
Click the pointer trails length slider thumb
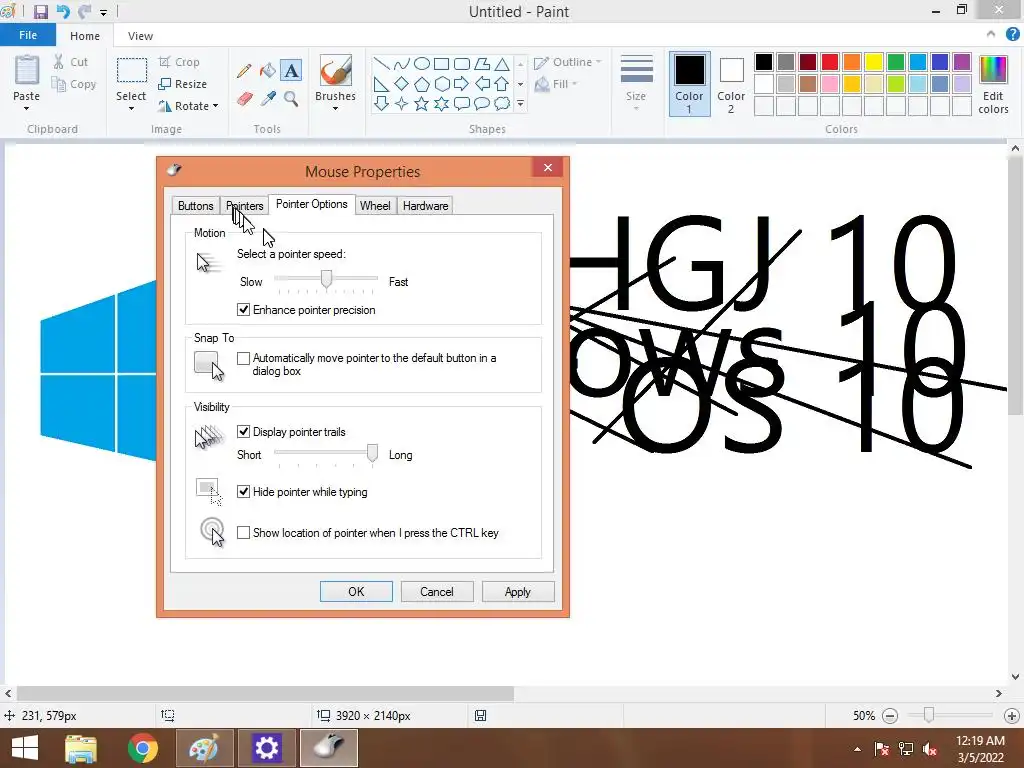372,453
